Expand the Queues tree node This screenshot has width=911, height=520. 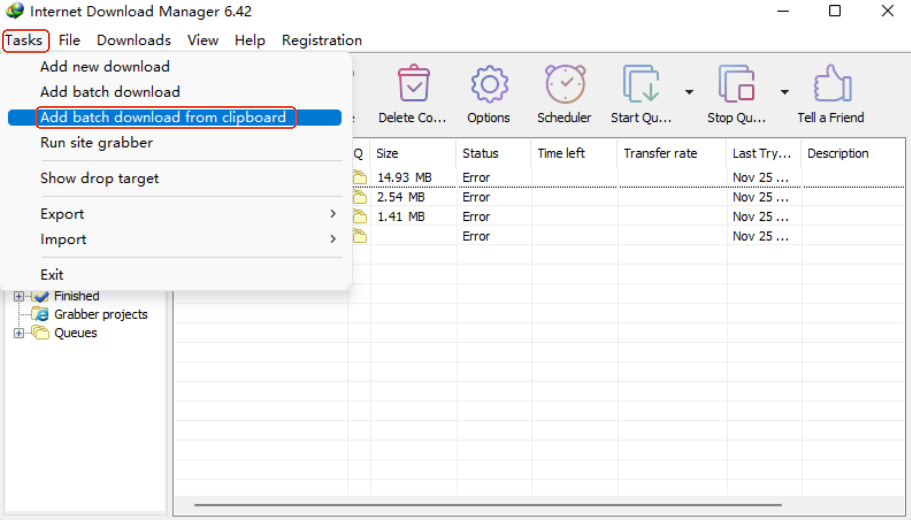tap(18, 333)
